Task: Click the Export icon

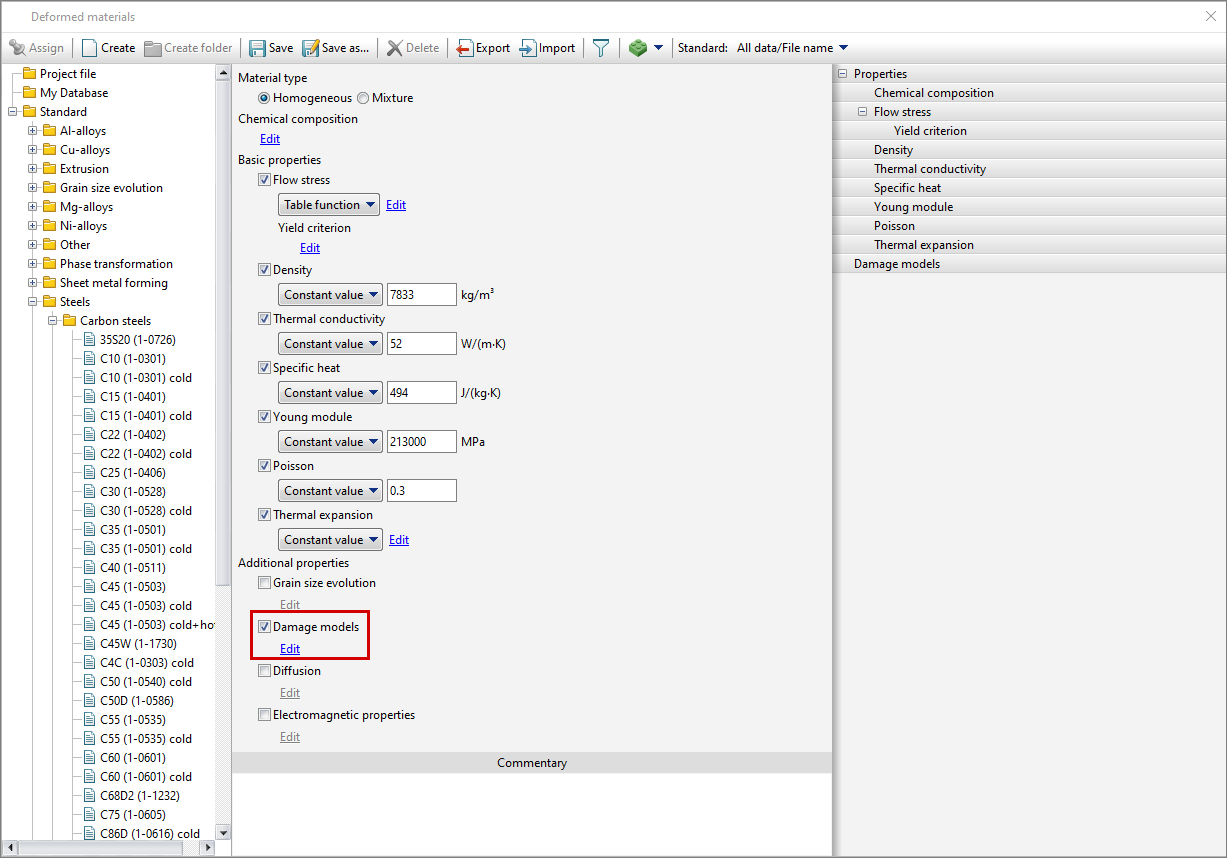Action: click(x=465, y=48)
